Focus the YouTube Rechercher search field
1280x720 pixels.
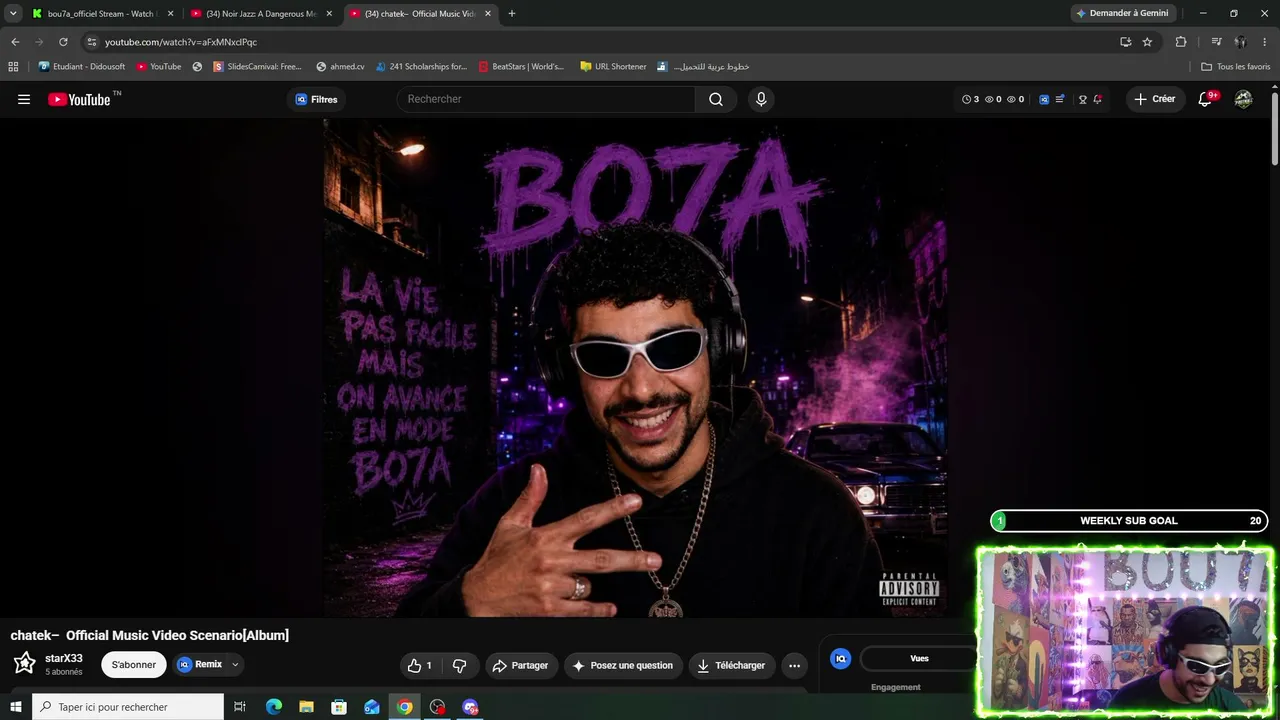546,99
